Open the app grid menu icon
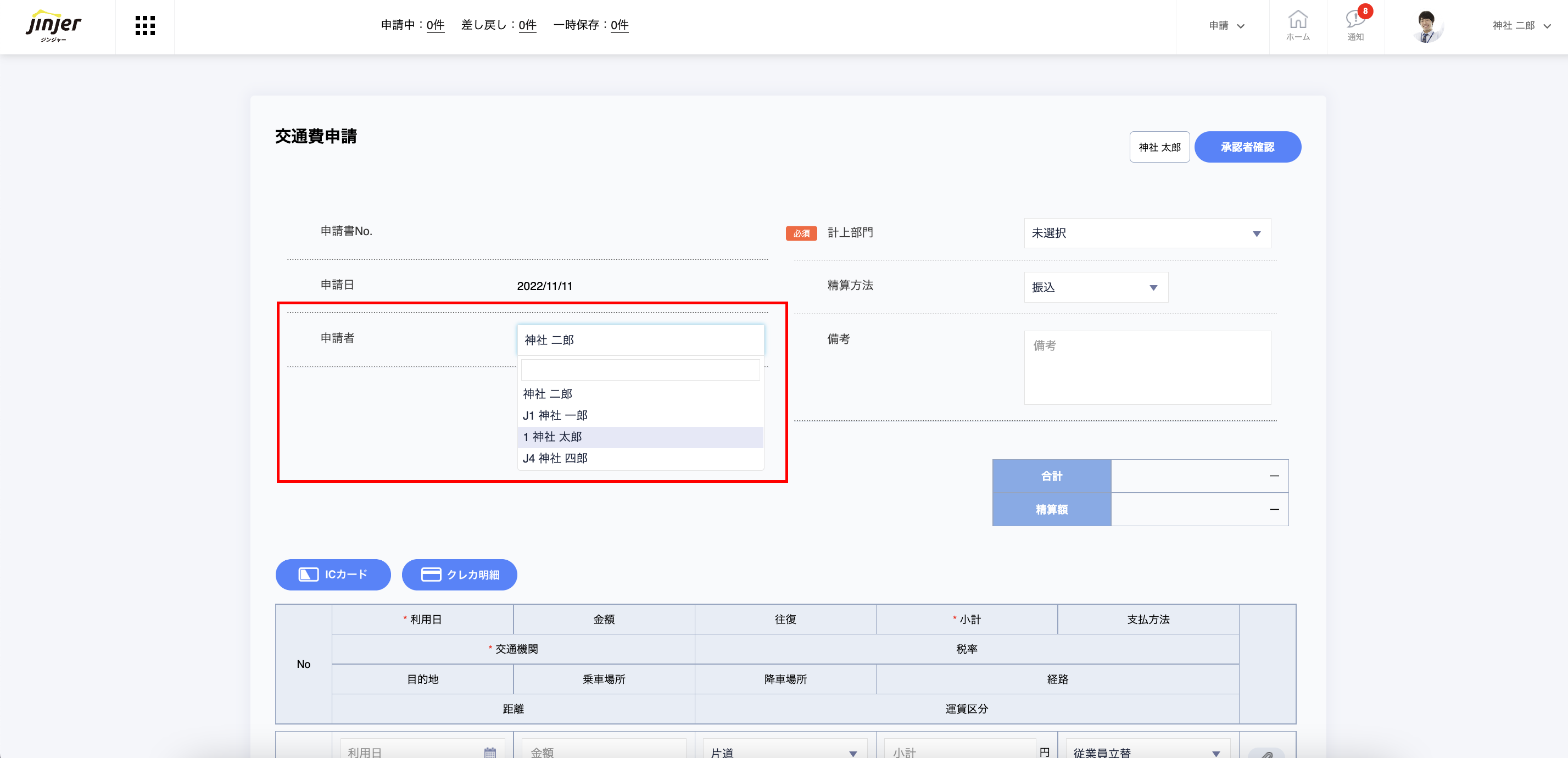1568x758 pixels. coord(145,26)
